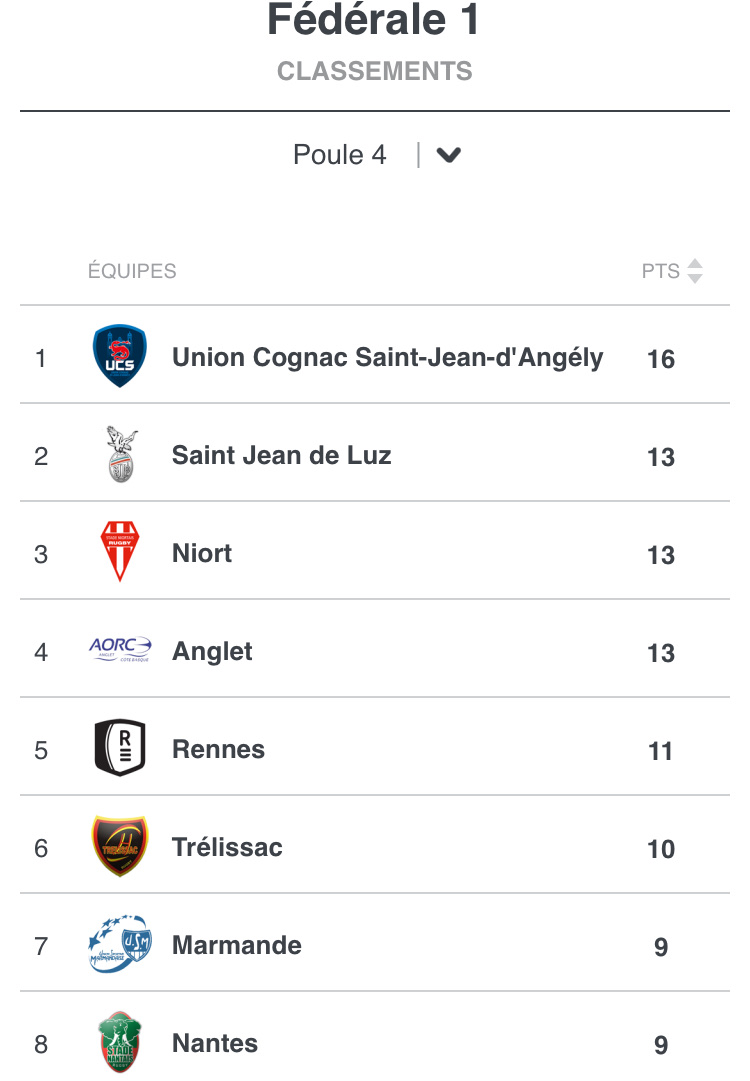Screen dimensions: 750x1081
Task: Click the Fédérale 1 page title
Action: click(x=374, y=21)
